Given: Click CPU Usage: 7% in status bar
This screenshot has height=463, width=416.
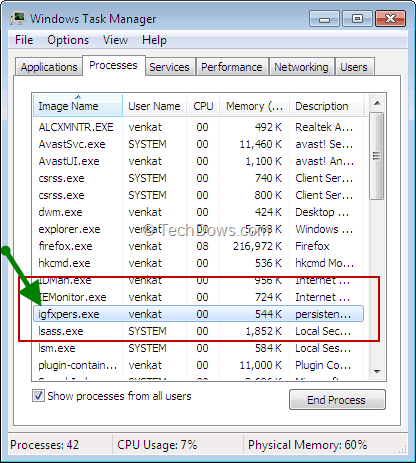Looking at the screenshot, I should [x=157, y=445].
